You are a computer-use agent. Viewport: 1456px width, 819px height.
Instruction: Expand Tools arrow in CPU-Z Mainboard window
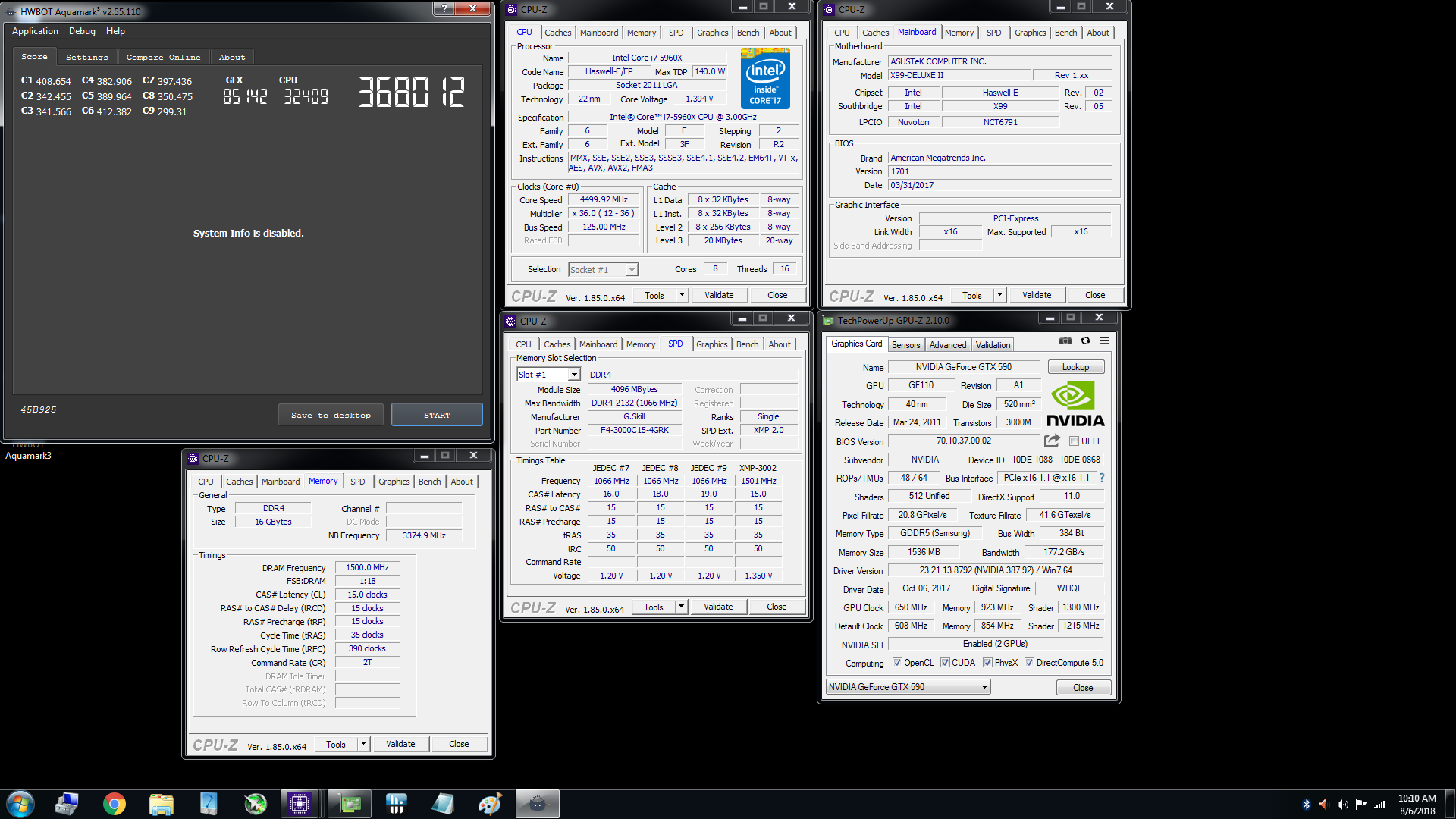tap(999, 295)
